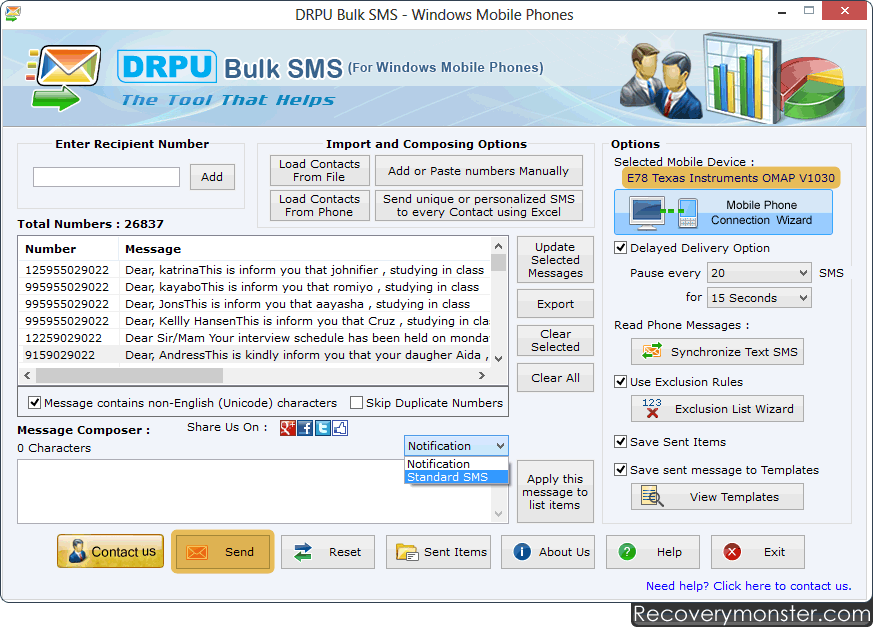Click the Message column header
This screenshot has height=627, width=873.
click(x=305, y=249)
